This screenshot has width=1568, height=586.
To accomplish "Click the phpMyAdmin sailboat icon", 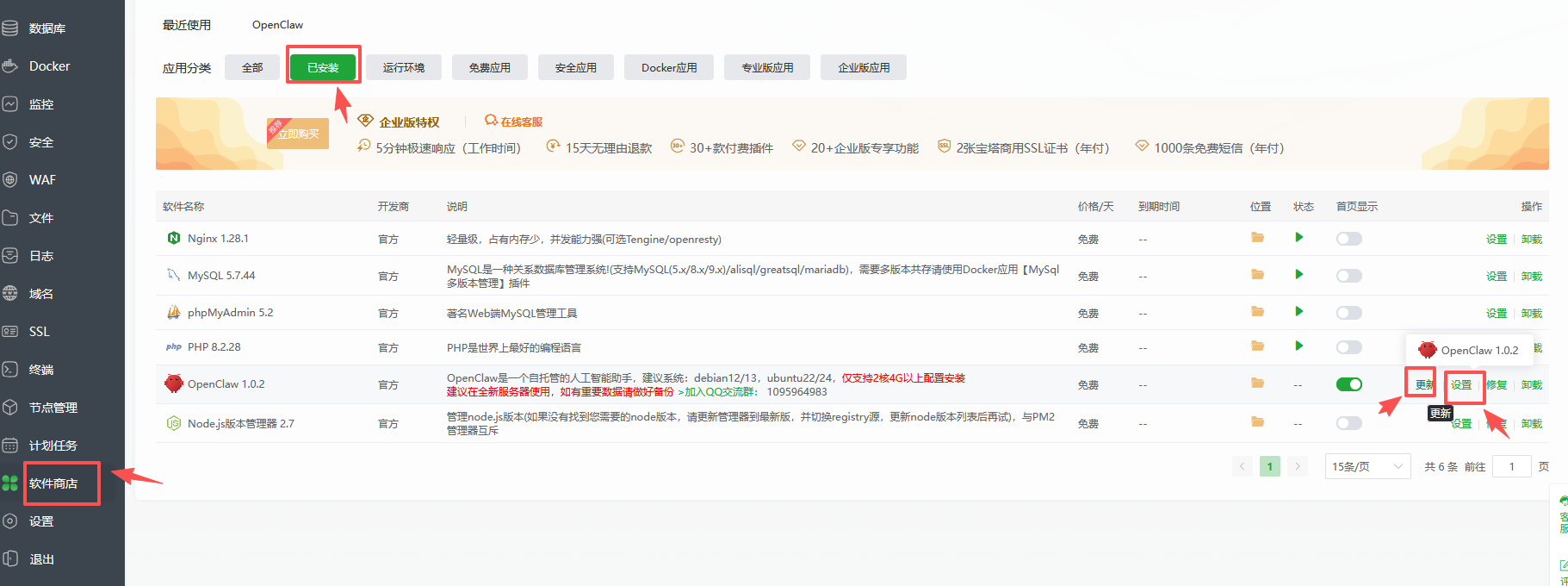I will pos(174,312).
